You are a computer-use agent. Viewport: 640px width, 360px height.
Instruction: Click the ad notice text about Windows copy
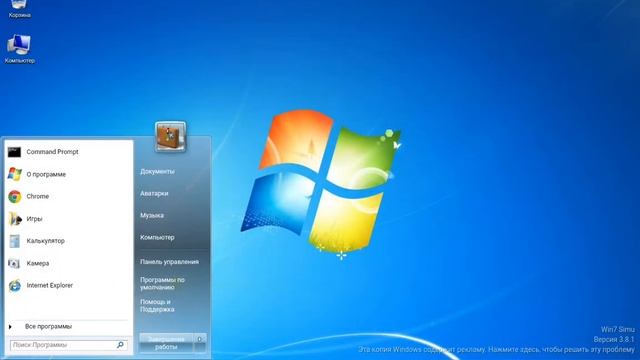click(x=496, y=349)
